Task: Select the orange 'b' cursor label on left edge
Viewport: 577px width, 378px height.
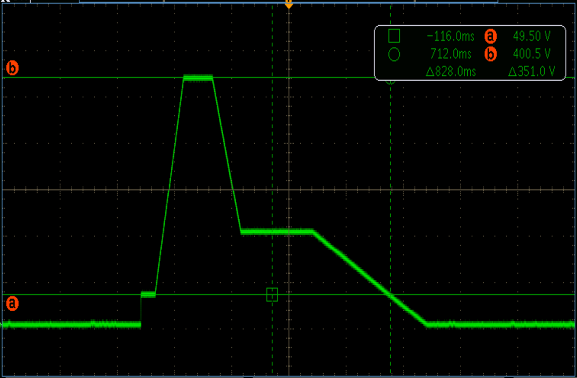Action: pos(12,68)
